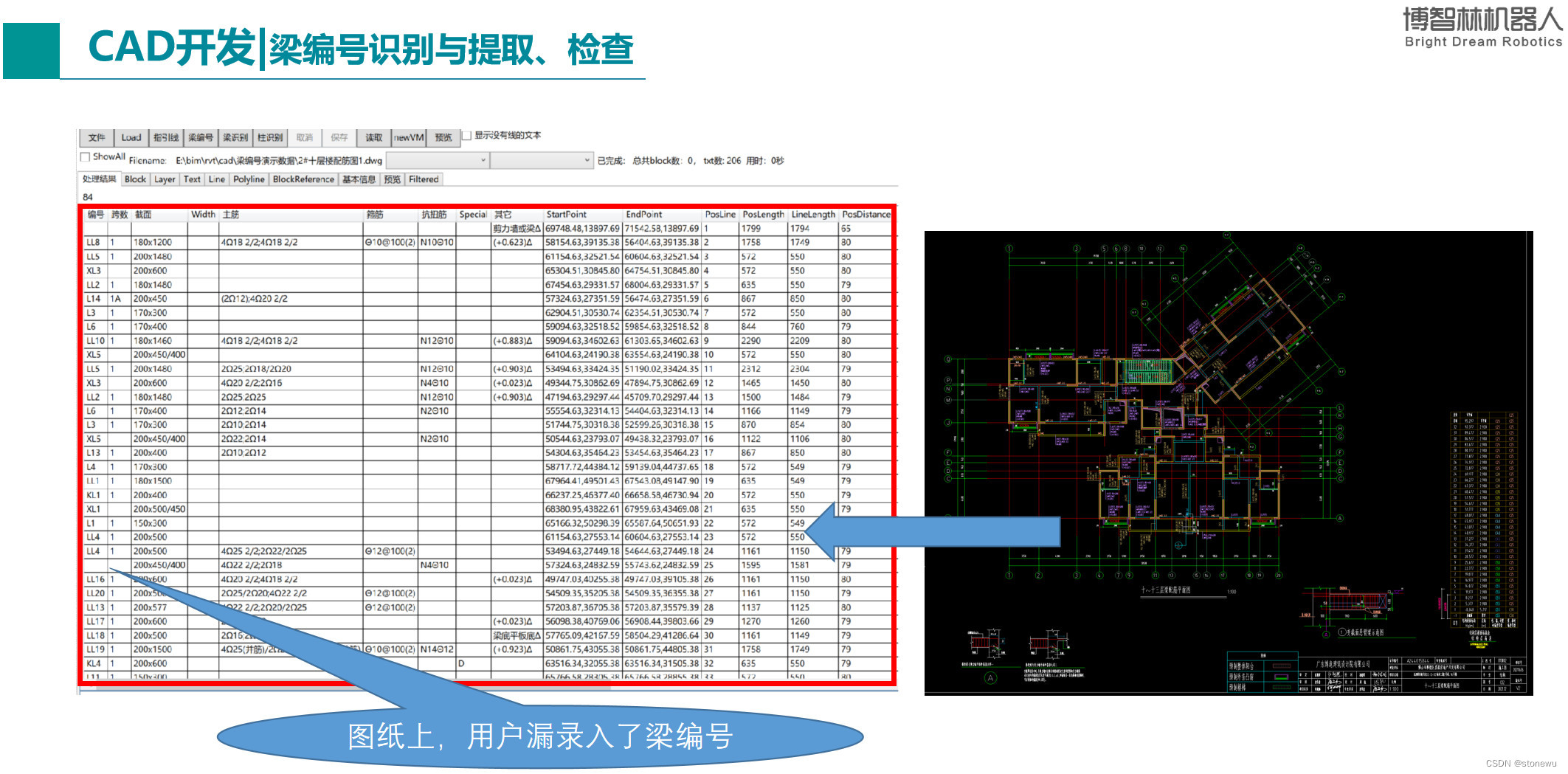Select the 柱识别 (column recognition) tool
Screen dimensions: 1568x774
click(270, 137)
